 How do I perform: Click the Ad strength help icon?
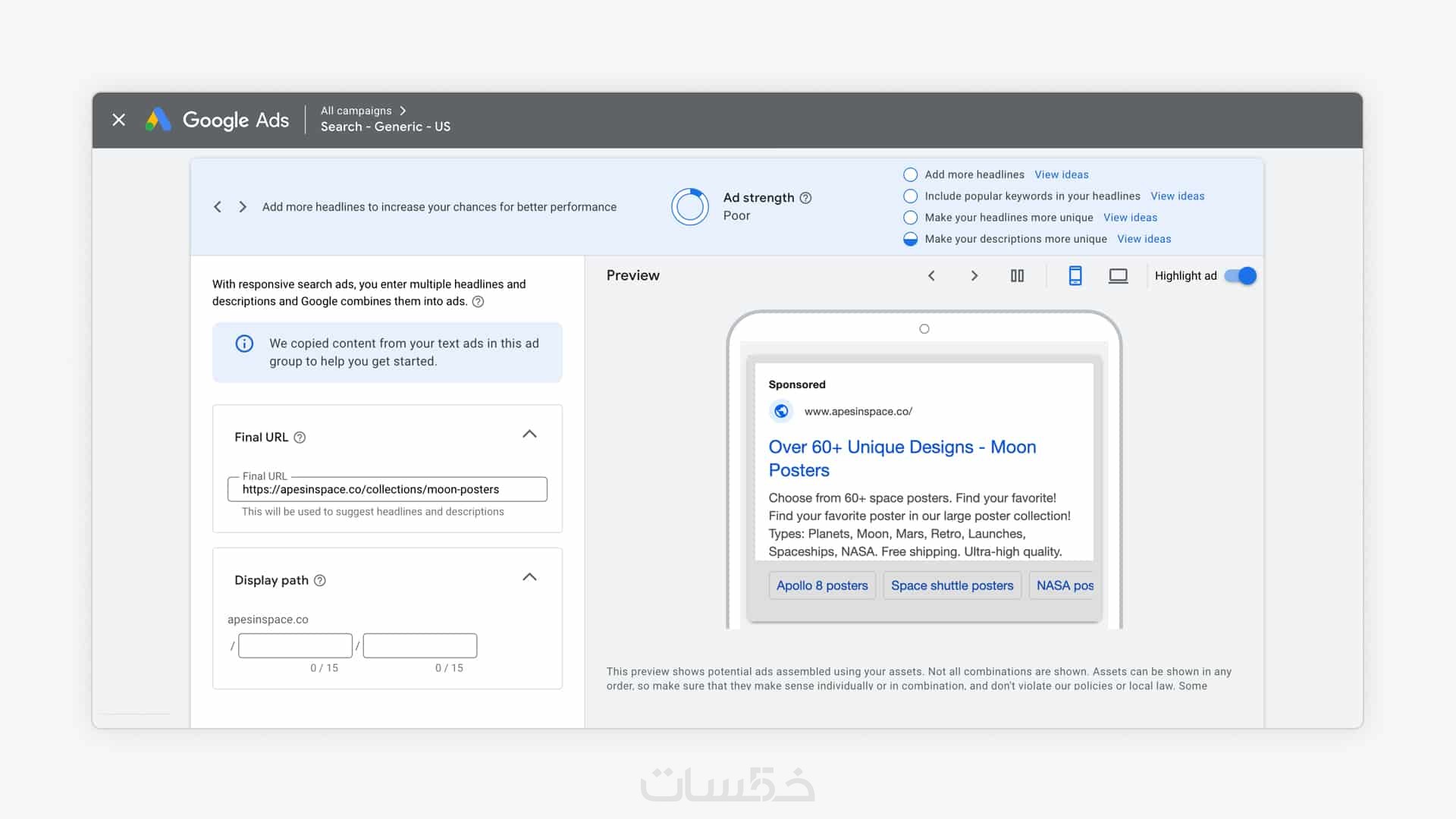[x=806, y=198]
